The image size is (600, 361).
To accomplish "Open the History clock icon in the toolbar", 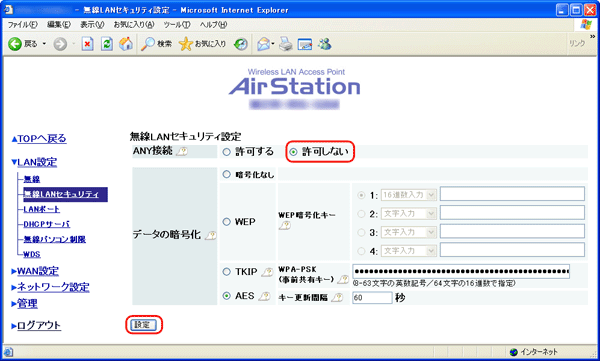I will pos(241,44).
